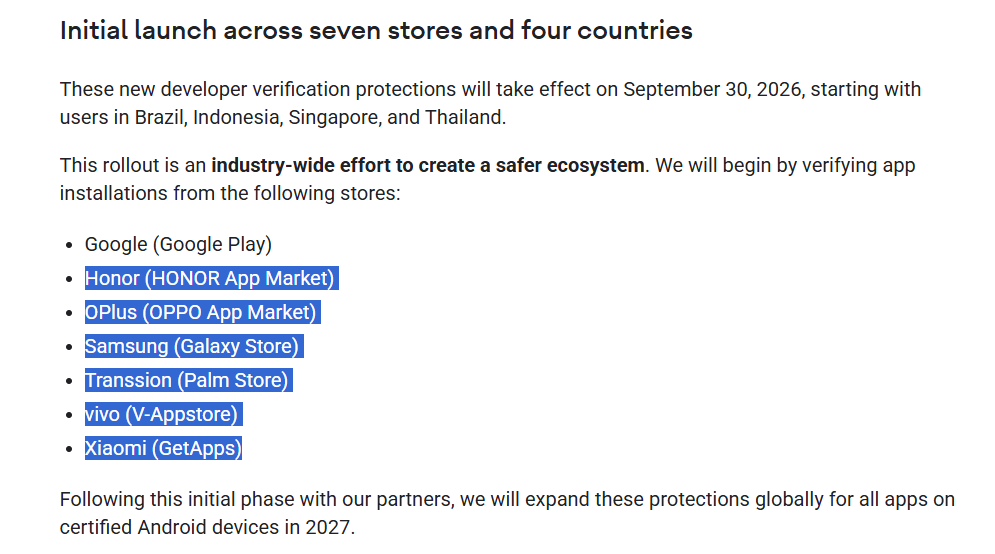Click the 'Xiaomi (GetApps)' list item
This screenshot has height=554, width=995.
coord(163,448)
